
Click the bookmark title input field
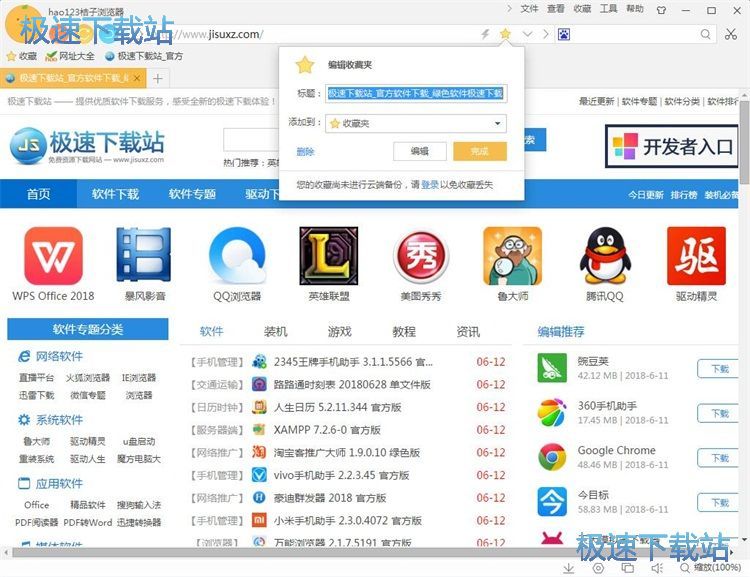pos(415,93)
